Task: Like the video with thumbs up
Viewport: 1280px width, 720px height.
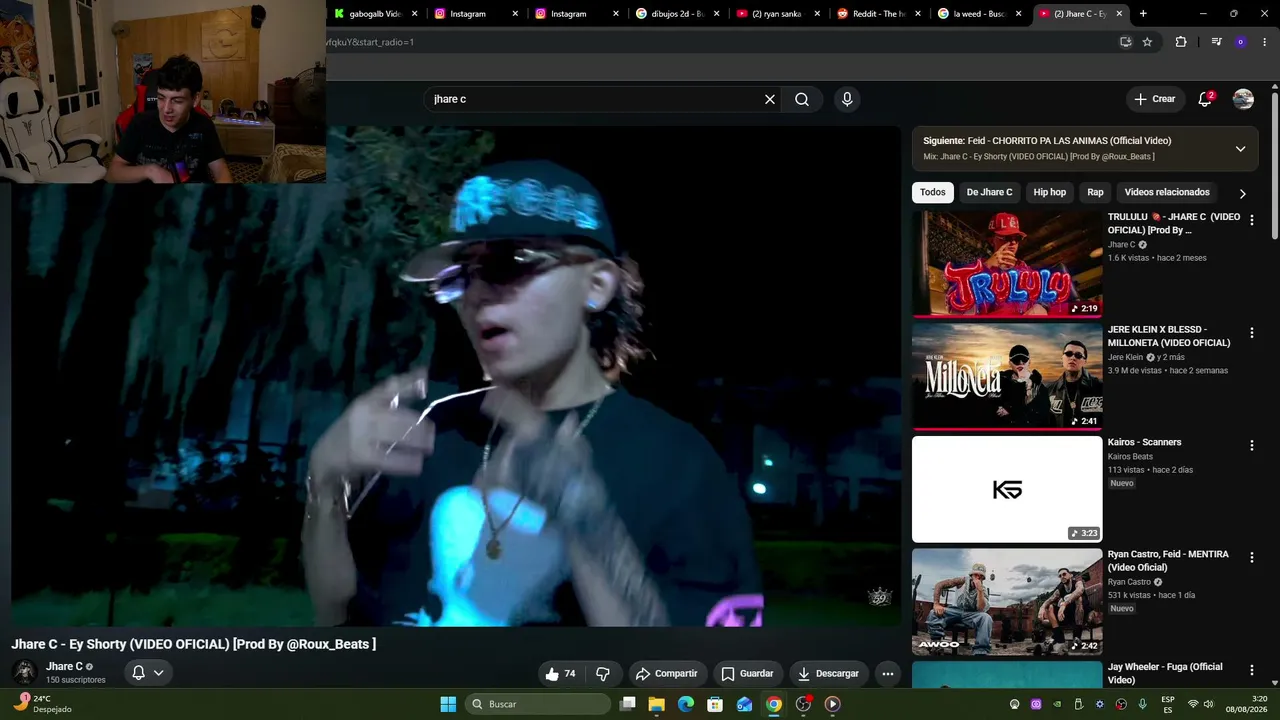Action: (x=560, y=674)
